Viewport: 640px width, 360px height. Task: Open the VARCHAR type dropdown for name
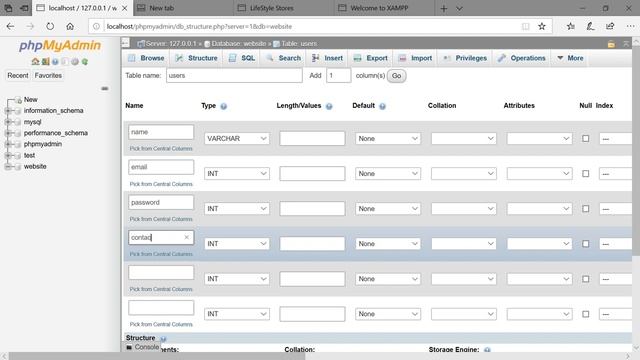click(x=237, y=138)
